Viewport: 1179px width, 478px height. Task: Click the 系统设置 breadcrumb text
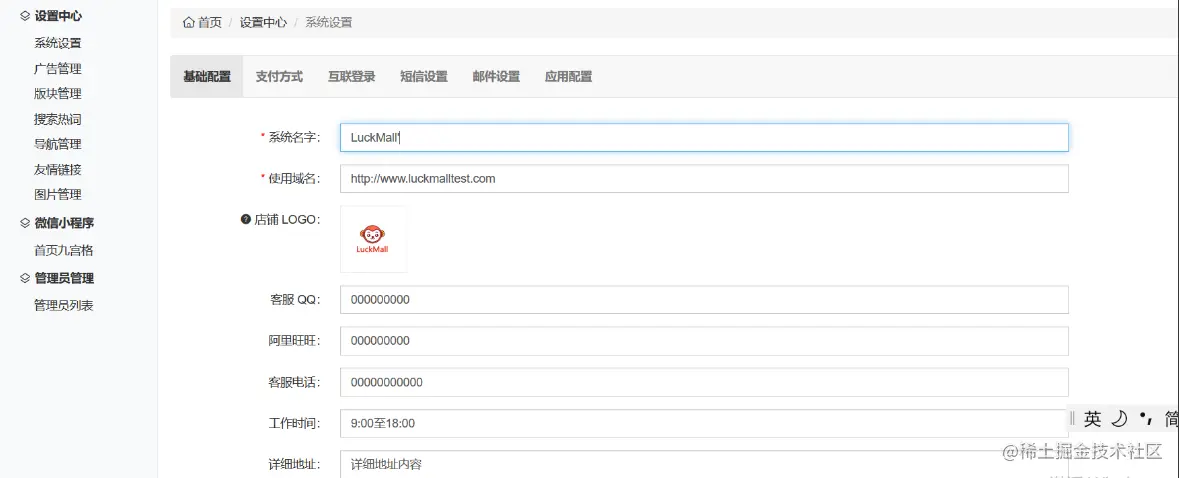point(329,23)
